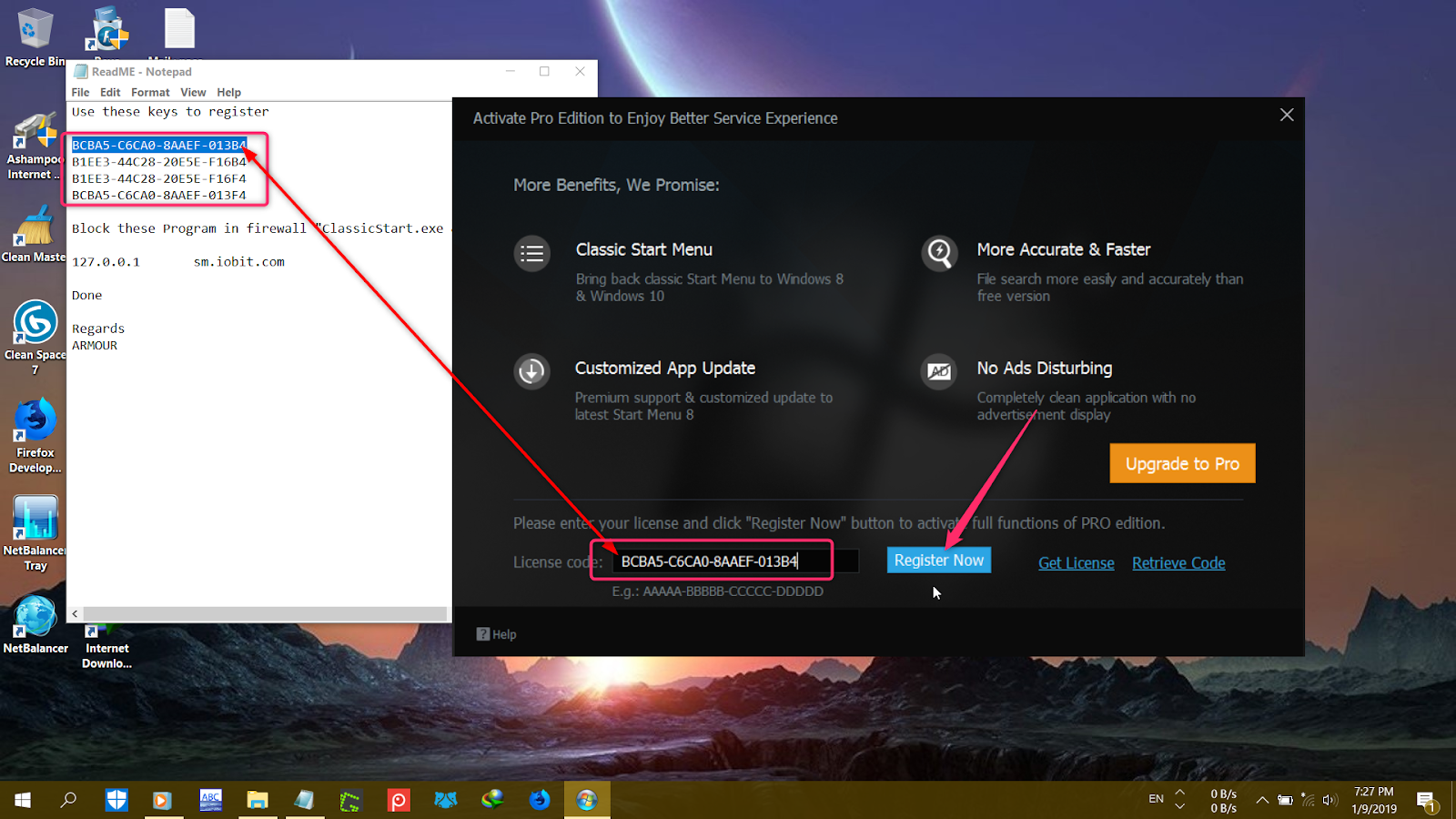
Task: Click the Register Now button
Action: pos(939,561)
